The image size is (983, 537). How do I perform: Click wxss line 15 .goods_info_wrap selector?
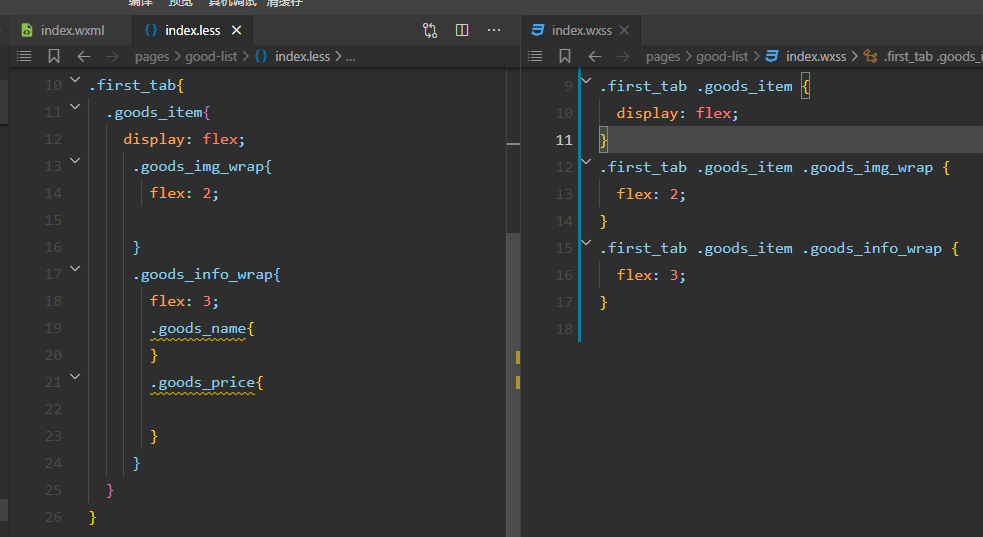pyautogui.click(x=872, y=248)
